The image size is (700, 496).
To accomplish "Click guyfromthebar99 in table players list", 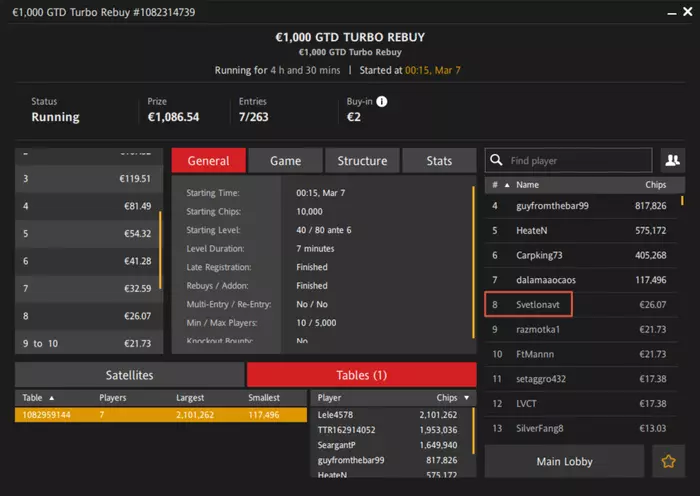I will [x=391, y=460].
